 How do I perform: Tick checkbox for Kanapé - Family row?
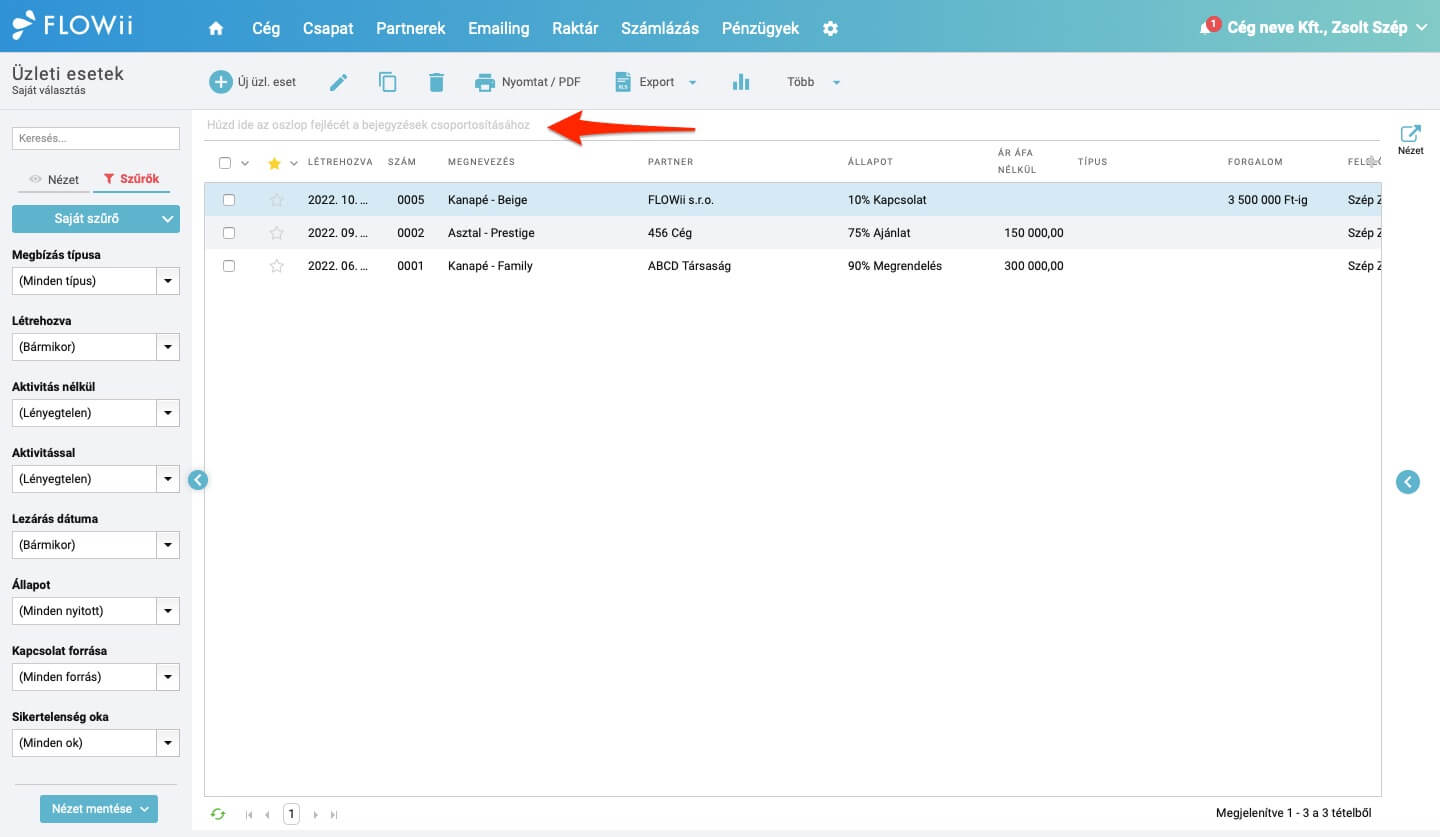point(229,266)
